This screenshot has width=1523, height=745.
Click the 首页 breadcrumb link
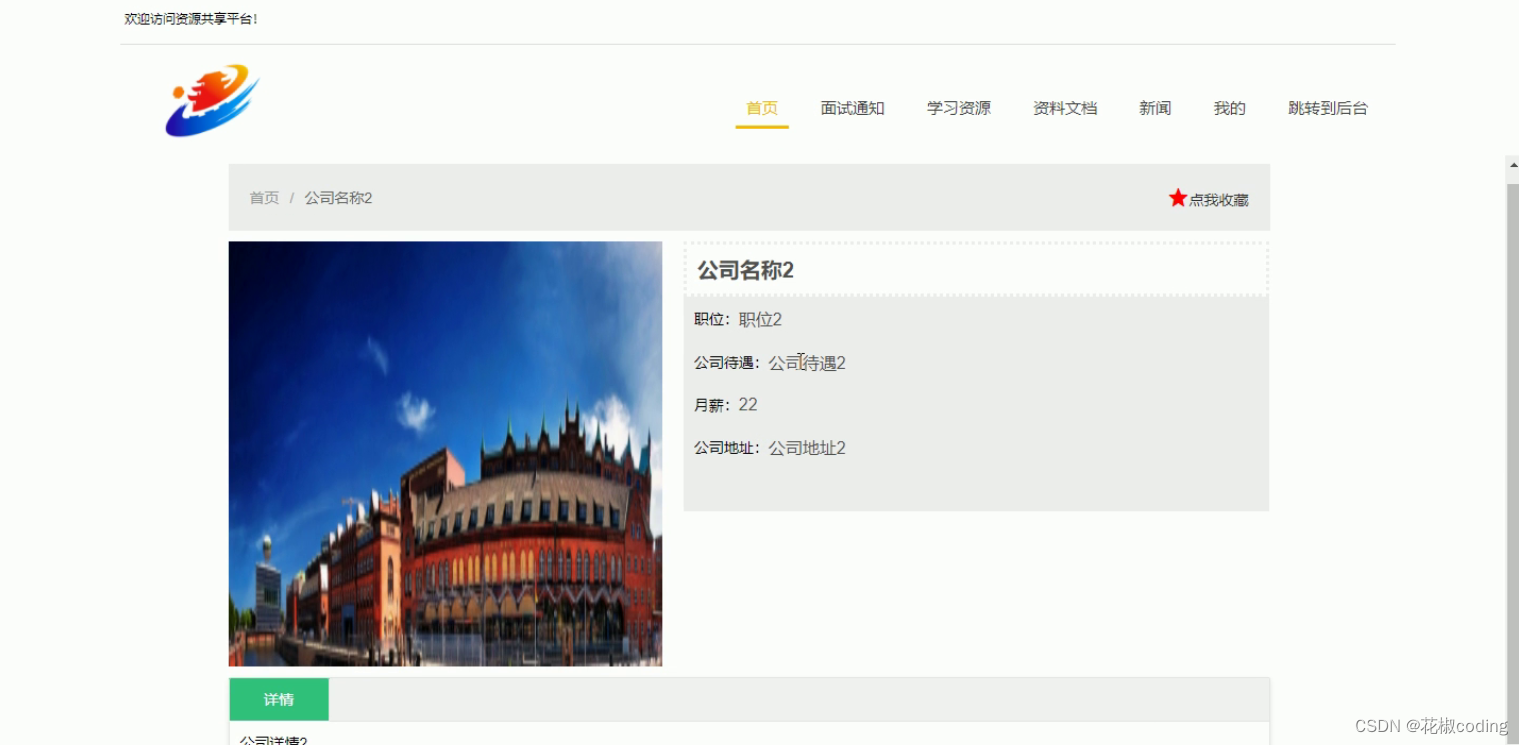[263, 197]
